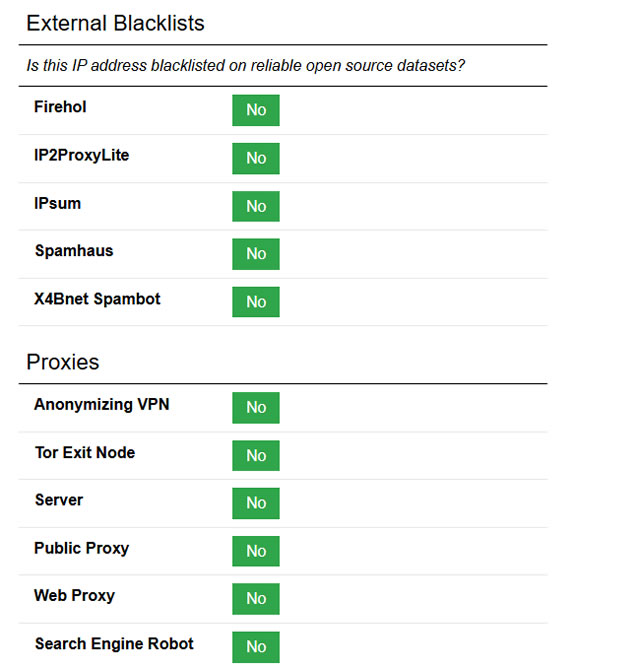The width and height of the screenshot is (640, 667).
Task: Click the Public Proxy 'No' badge
Action: 256,551
